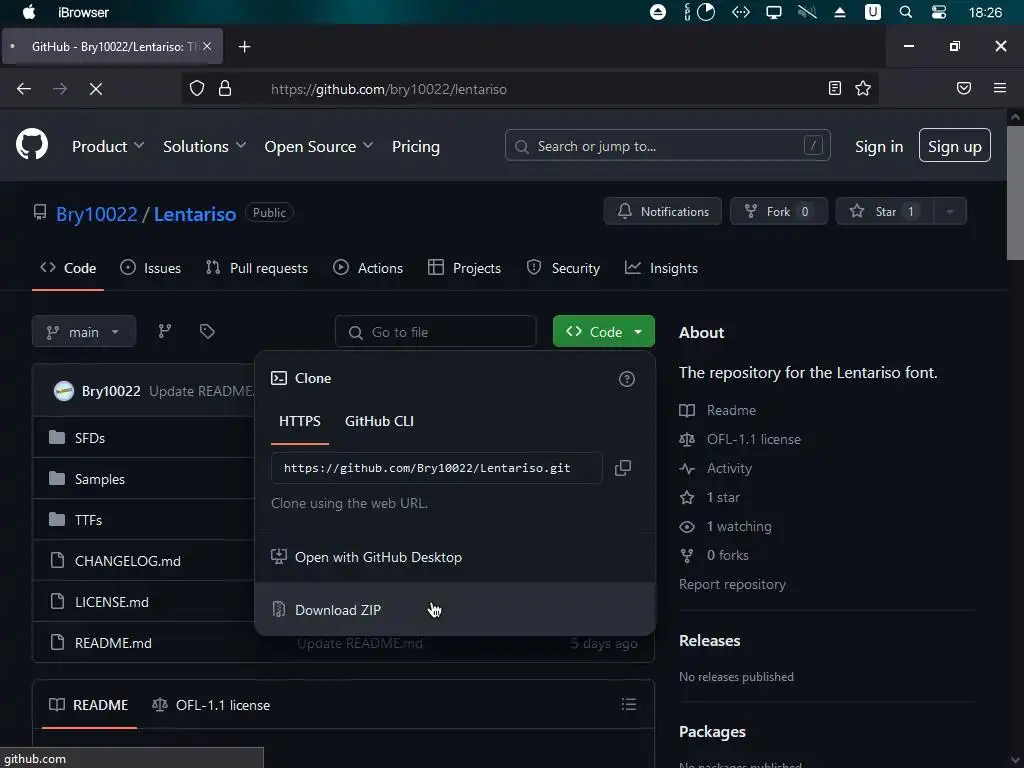Click Report repository
Screen dimensions: 1024x768
732,584
